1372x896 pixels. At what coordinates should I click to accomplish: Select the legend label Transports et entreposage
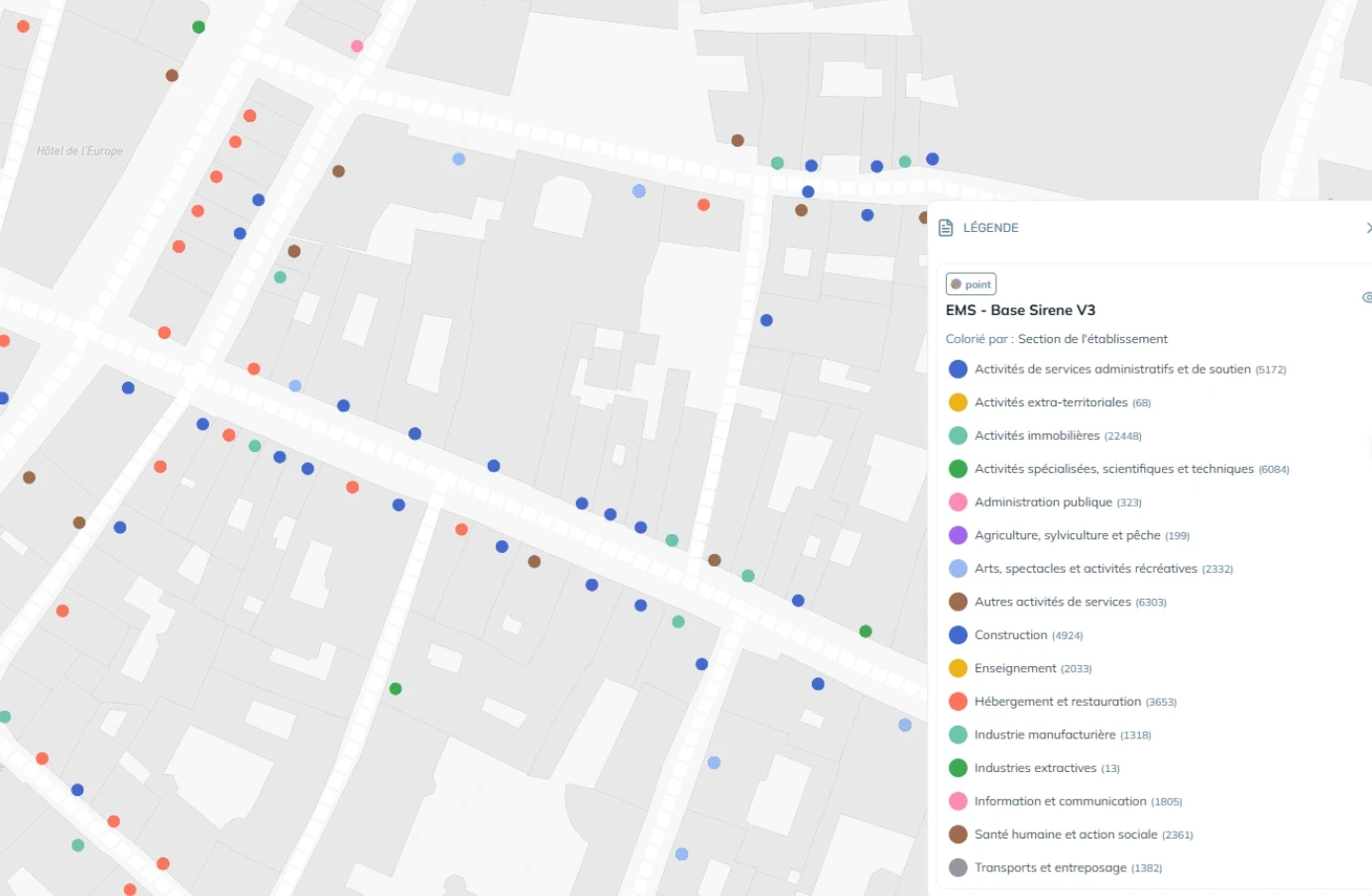coord(1050,867)
